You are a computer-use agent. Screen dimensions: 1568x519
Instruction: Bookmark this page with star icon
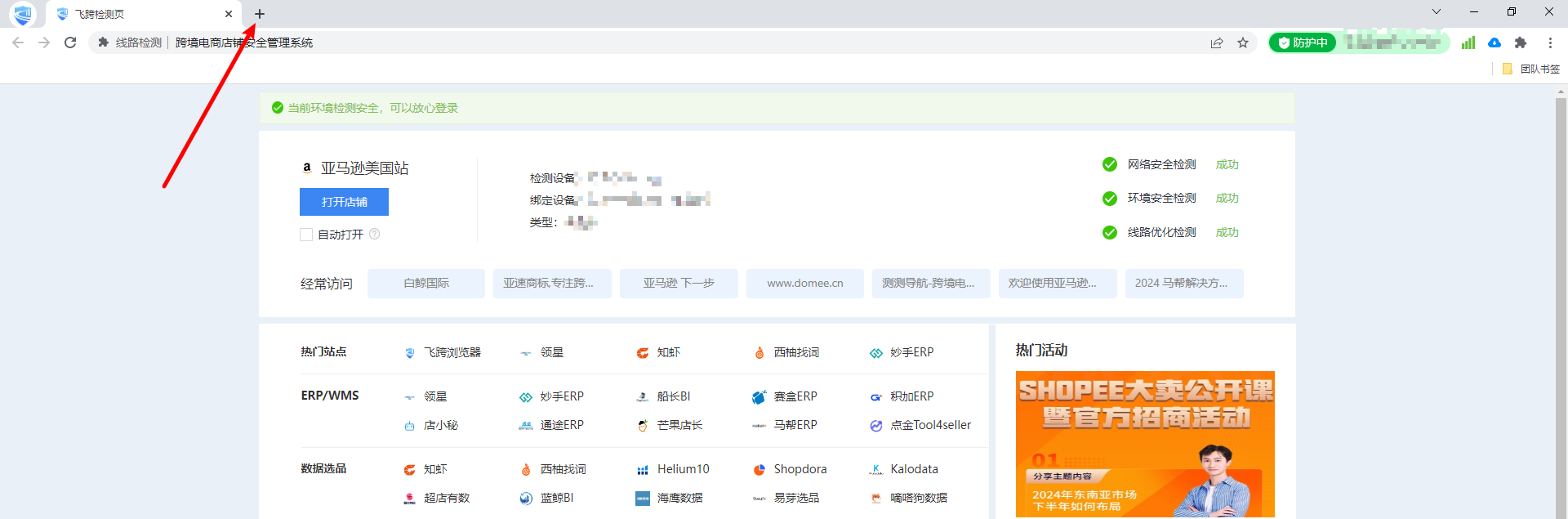[x=1243, y=43]
